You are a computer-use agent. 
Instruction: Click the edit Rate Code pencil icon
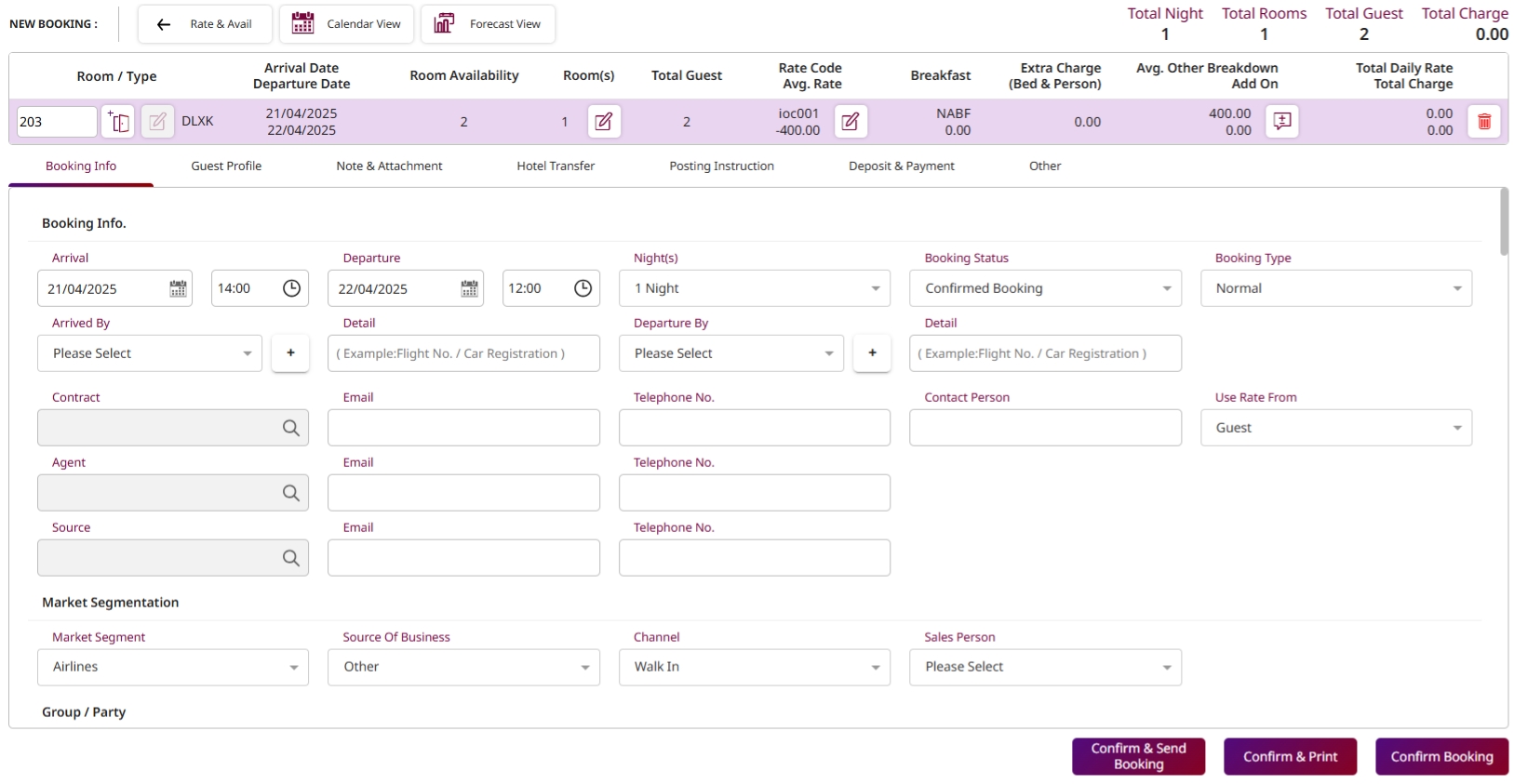(850, 122)
